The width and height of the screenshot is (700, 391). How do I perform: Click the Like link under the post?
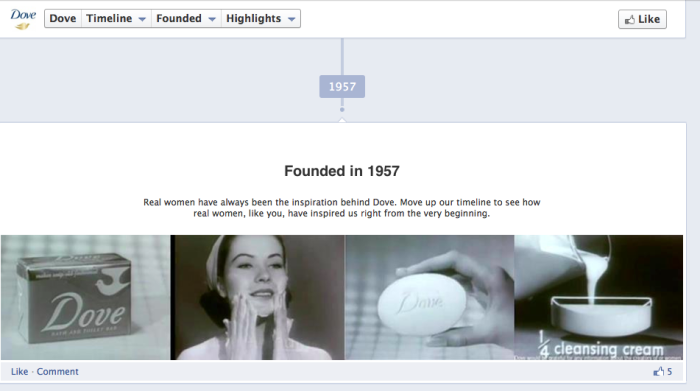coord(19,371)
